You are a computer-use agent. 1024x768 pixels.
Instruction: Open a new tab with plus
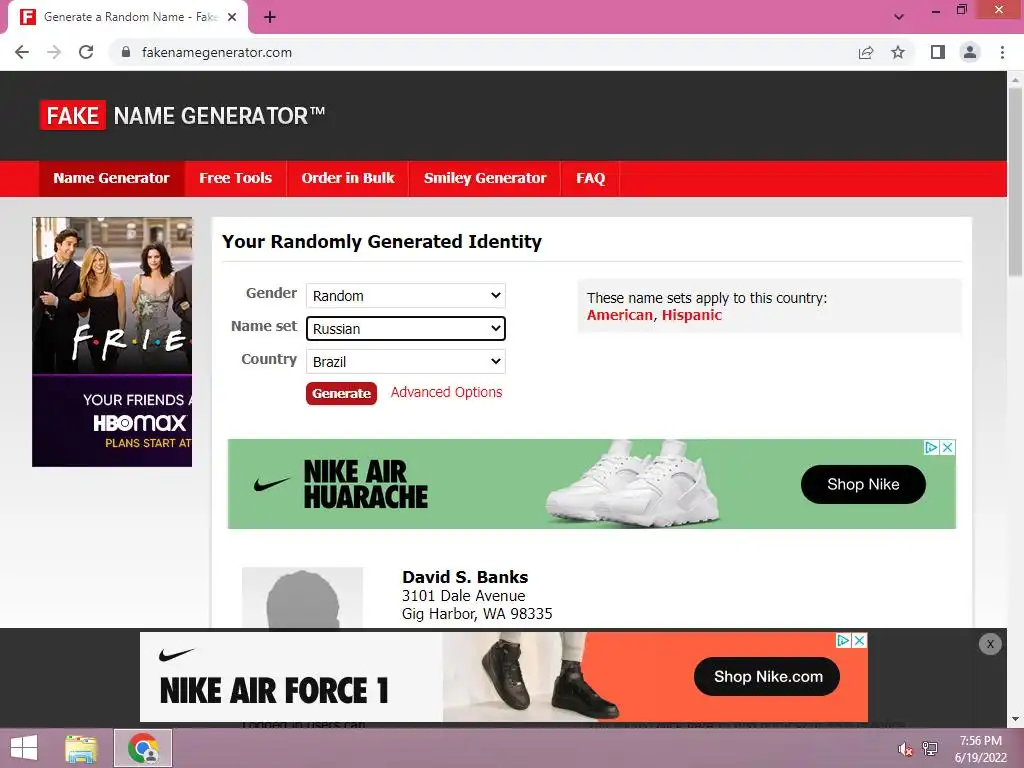pyautogui.click(x=270, y=18)
